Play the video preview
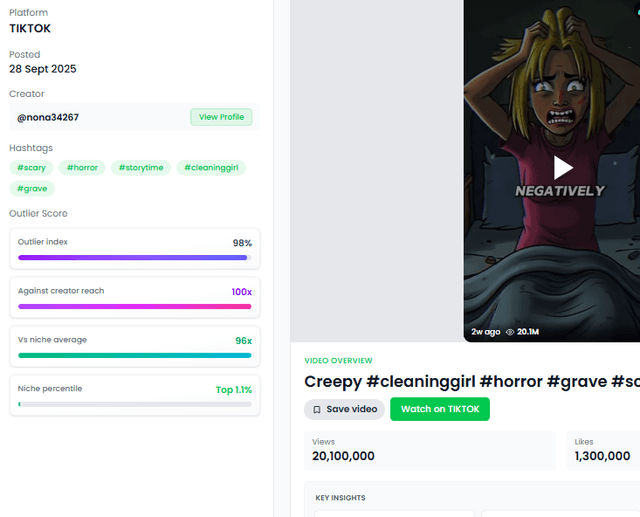 [x=563, y=167]
